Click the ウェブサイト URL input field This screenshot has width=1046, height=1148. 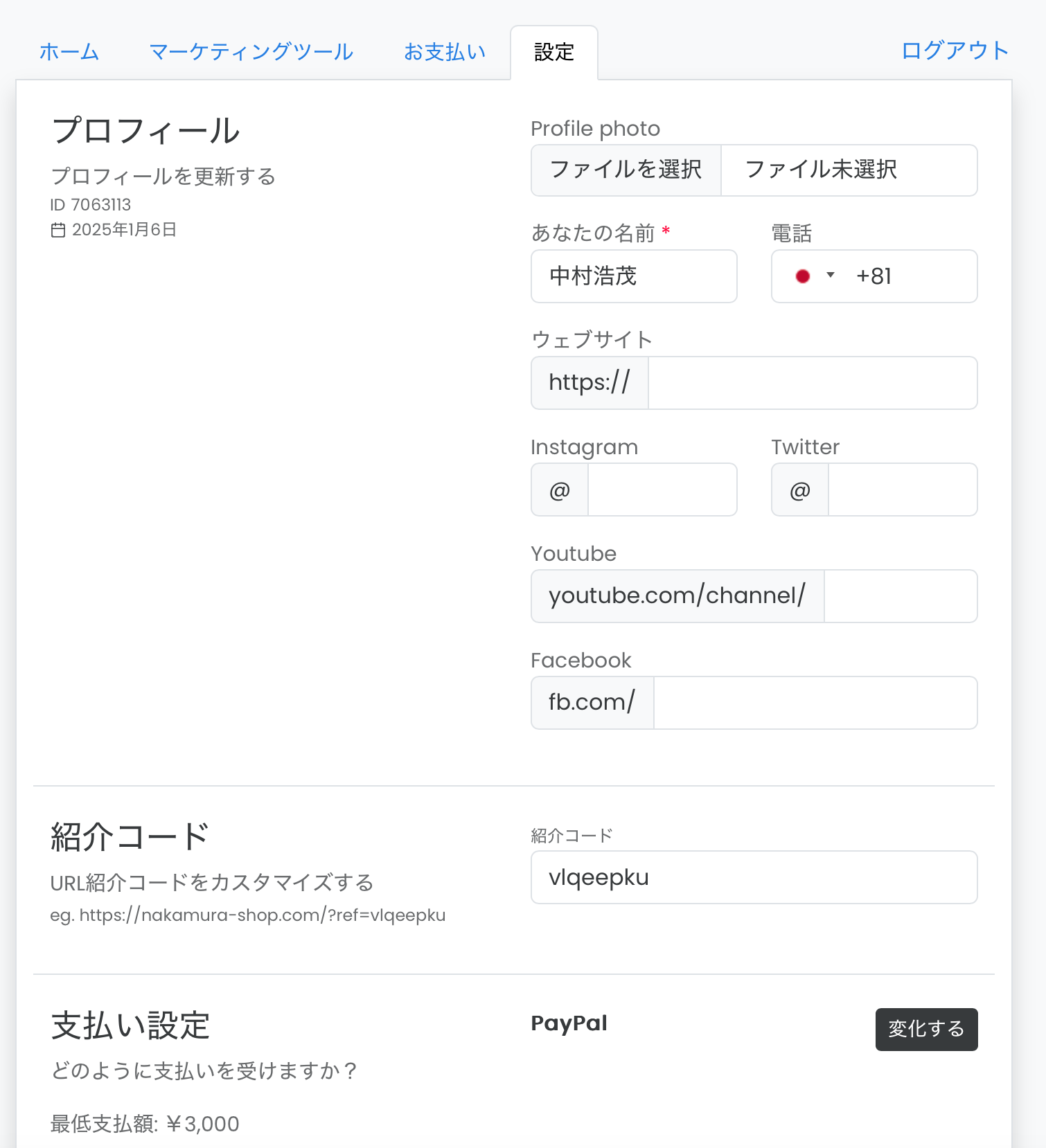[x=812, y=383]
